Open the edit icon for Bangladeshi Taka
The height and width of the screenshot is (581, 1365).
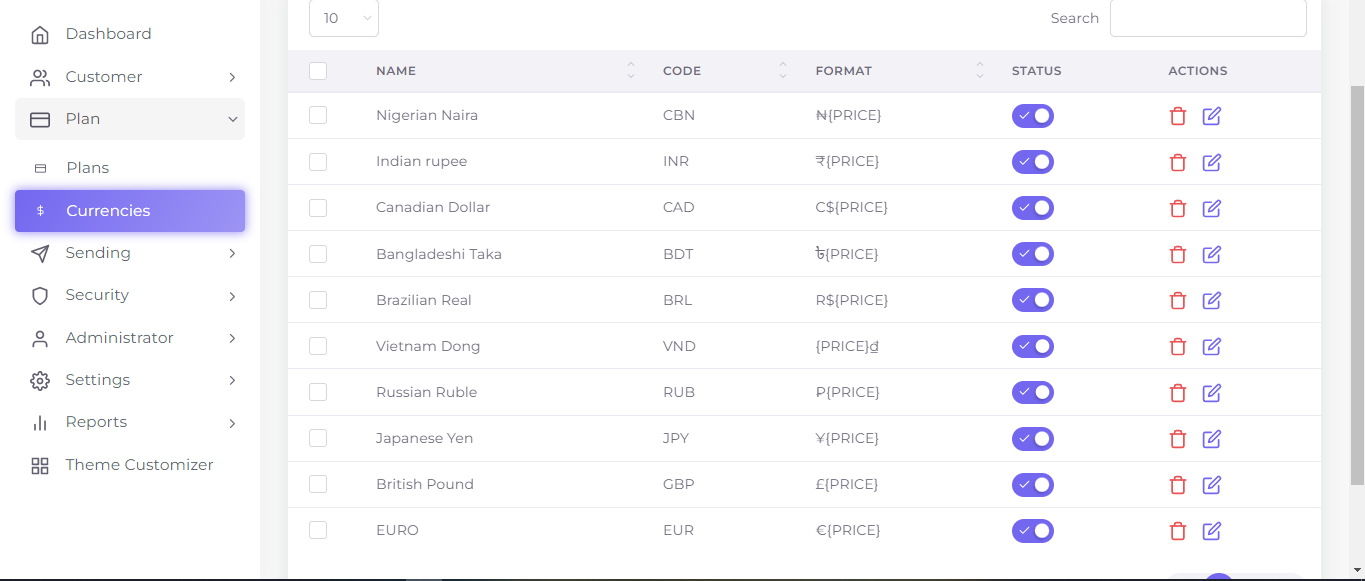1212,254
